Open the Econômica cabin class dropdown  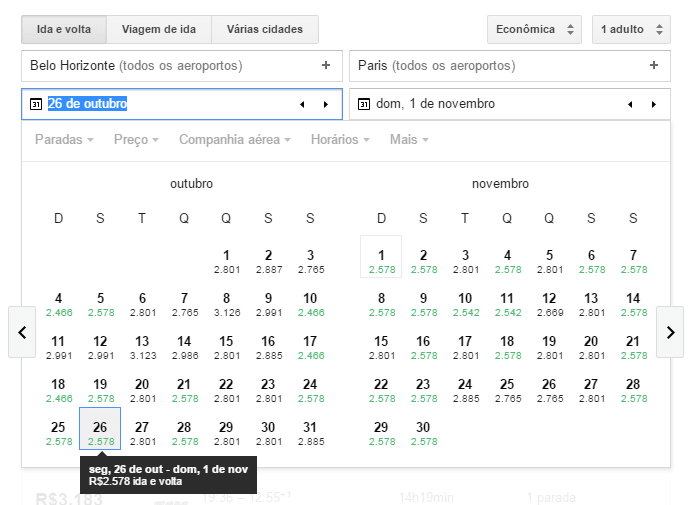tap(534, 29)
